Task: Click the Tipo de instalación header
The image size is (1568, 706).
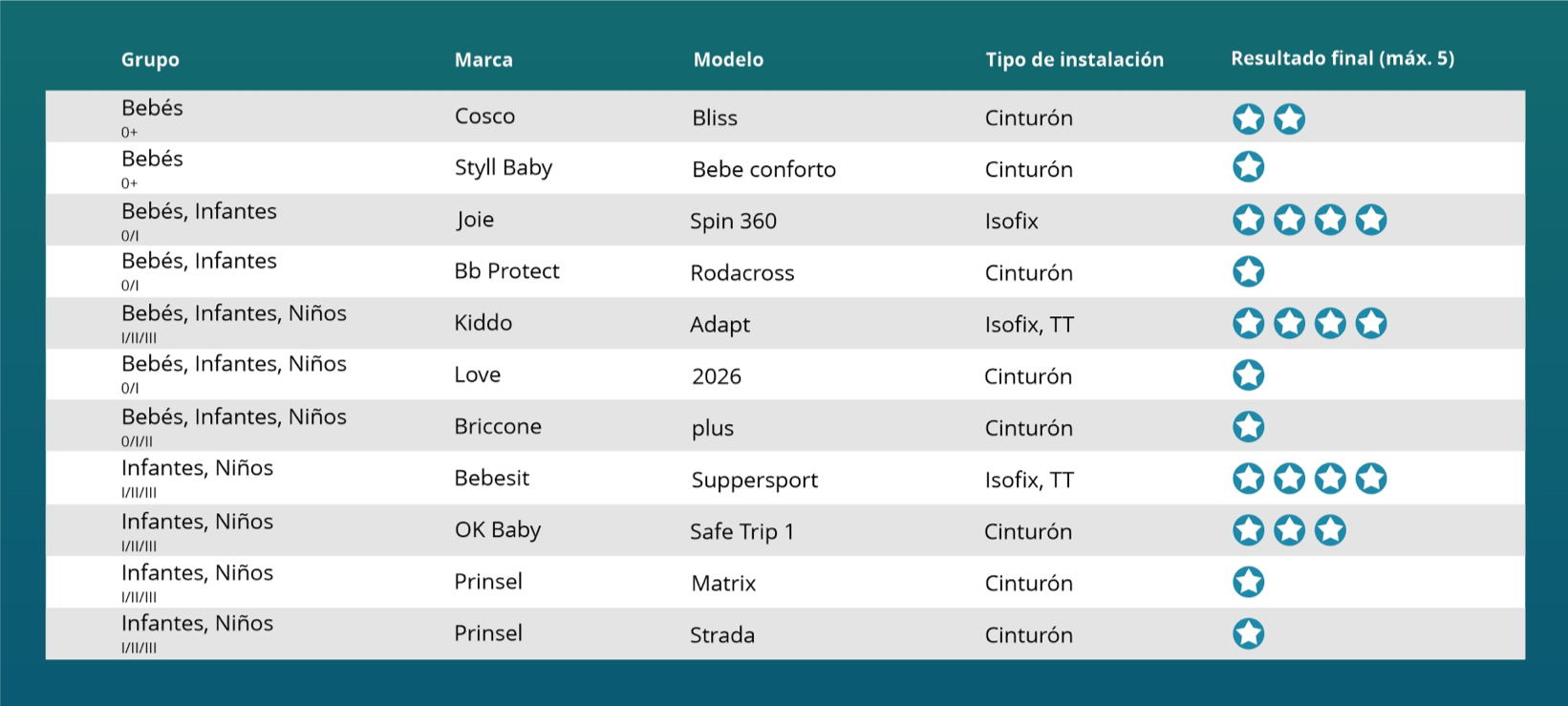Action: (x=1074, y=59)
